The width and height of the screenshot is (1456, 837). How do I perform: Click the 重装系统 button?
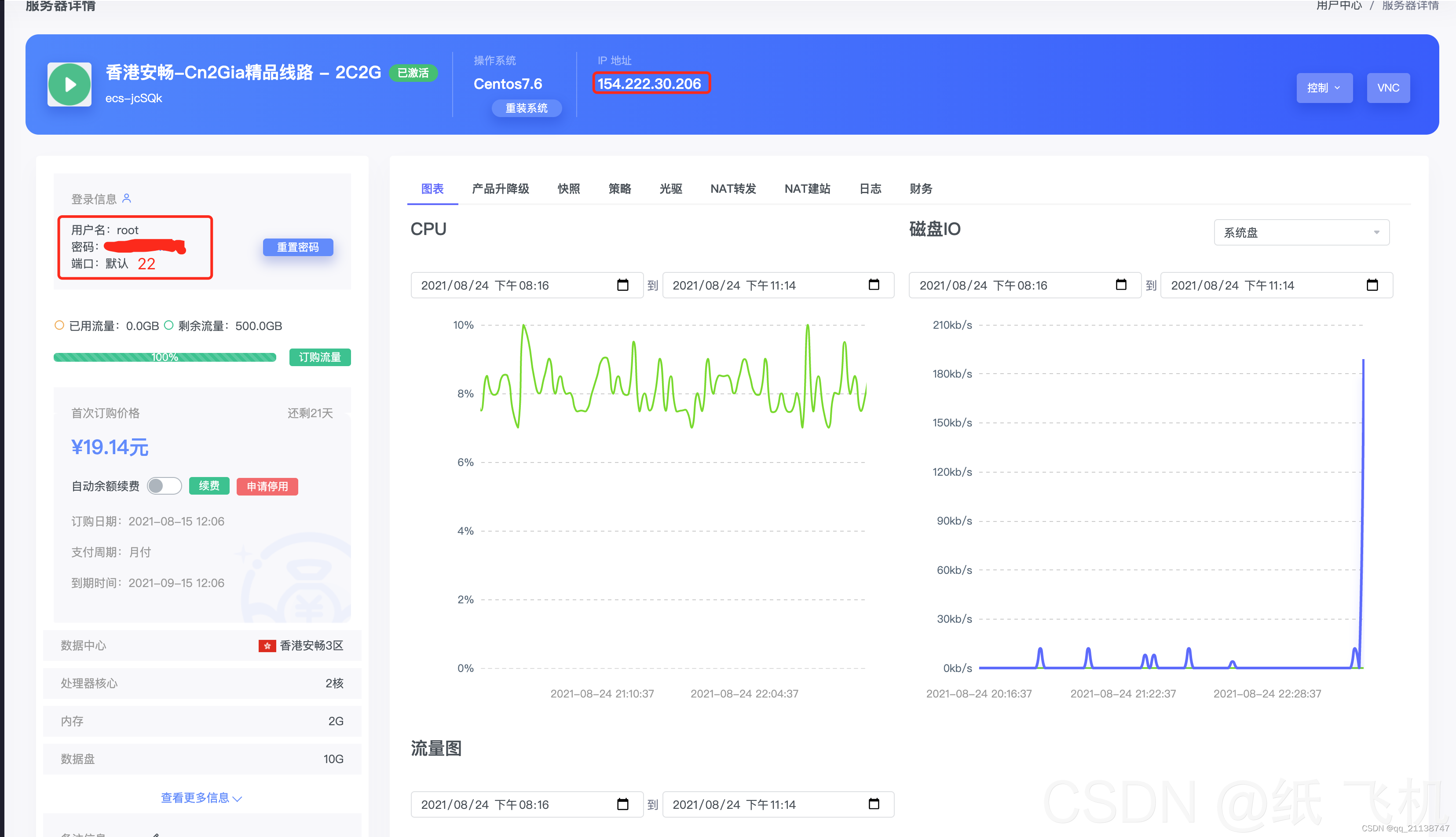[x=527, y=108]
